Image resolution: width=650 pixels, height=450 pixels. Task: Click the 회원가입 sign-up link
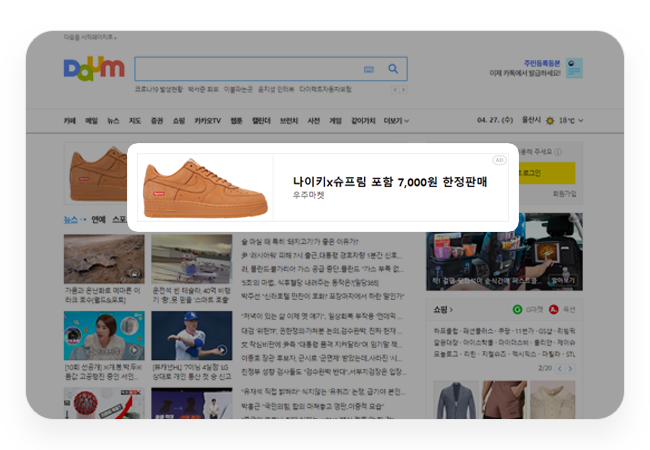565,194
